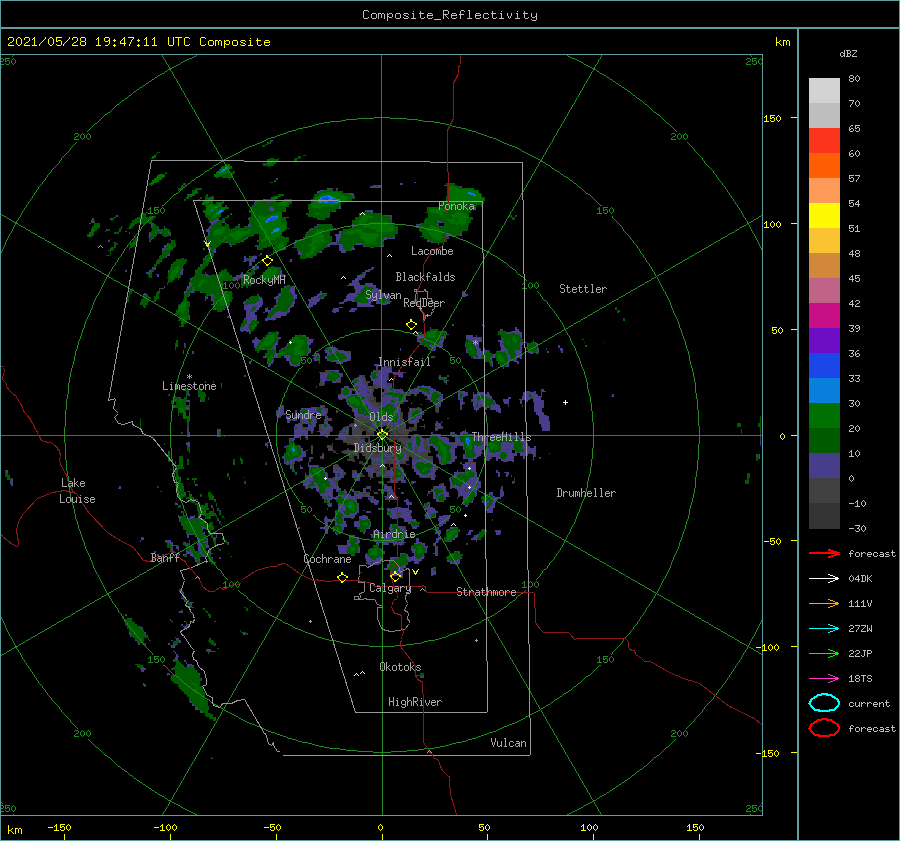
Task: Click the green 22JP arrow in legend
Action: click(824, 653)
